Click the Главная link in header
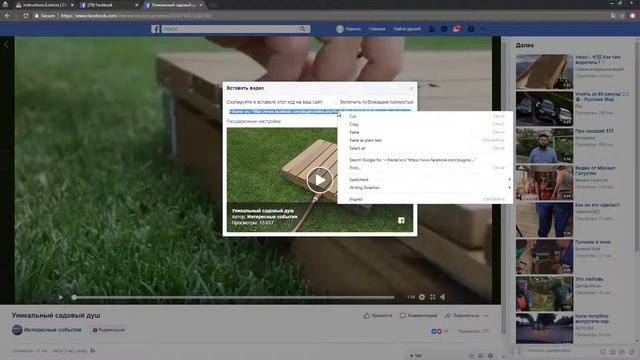This screenshot has height=360, width=640. 377,29
